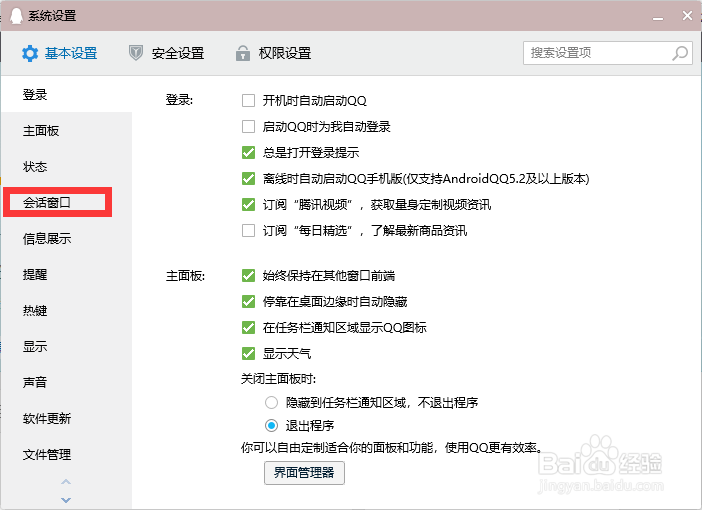Viewport: 702px width, 510px height.
Task: Uncheck 始终保持在其他窗口前端
Action: (x=248, y=275)
